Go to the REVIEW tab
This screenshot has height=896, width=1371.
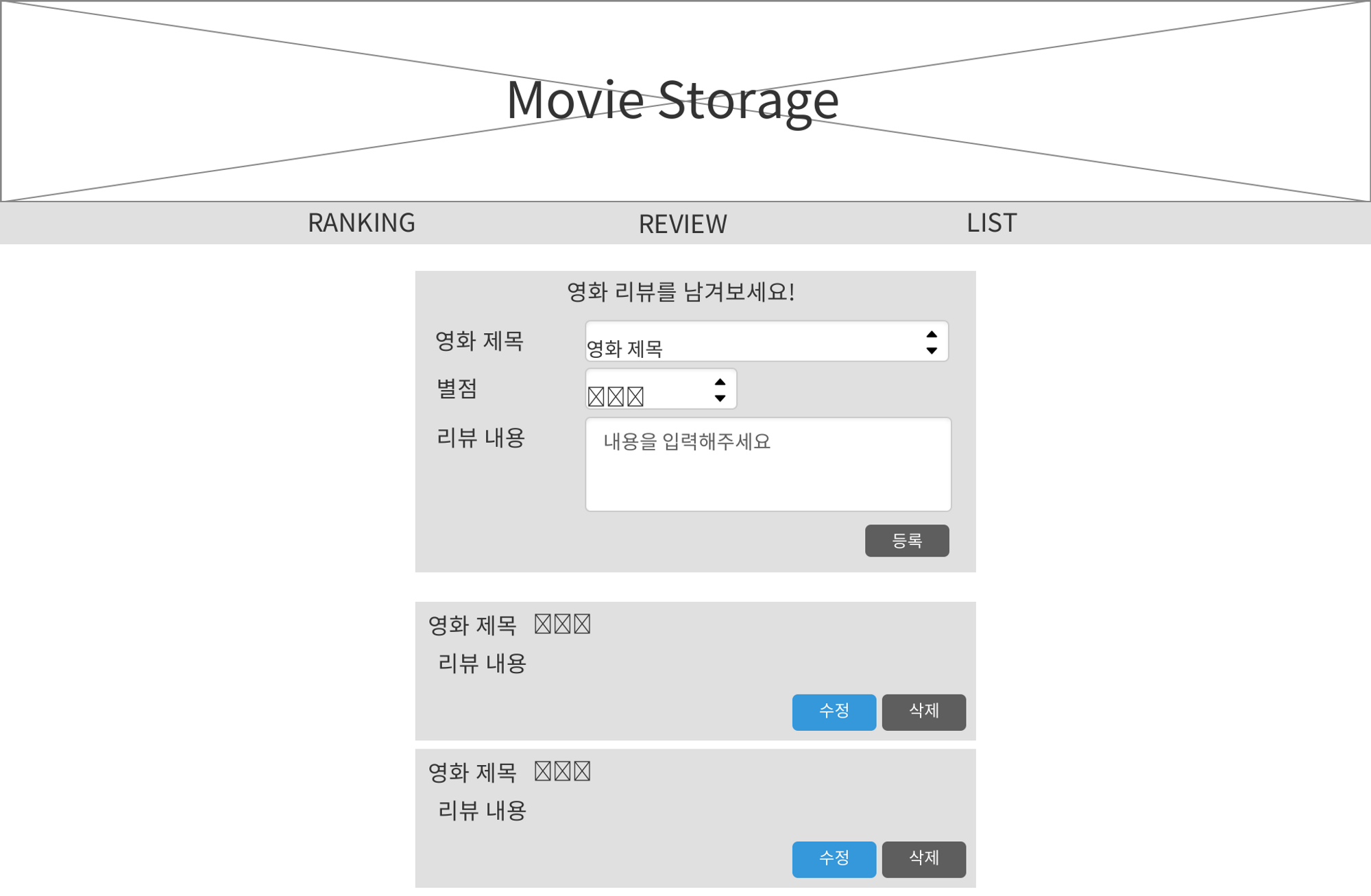click(x=683, y=224)
